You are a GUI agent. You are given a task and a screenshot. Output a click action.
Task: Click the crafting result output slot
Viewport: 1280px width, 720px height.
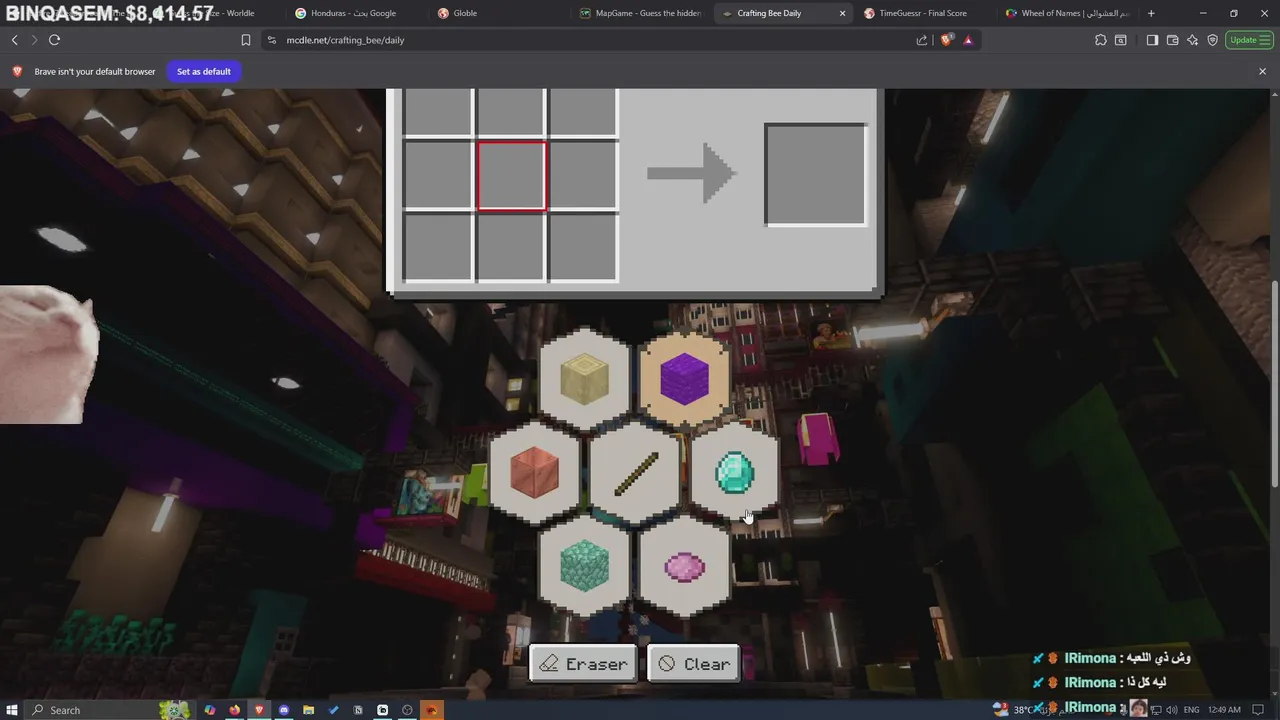tap(815, 175)
